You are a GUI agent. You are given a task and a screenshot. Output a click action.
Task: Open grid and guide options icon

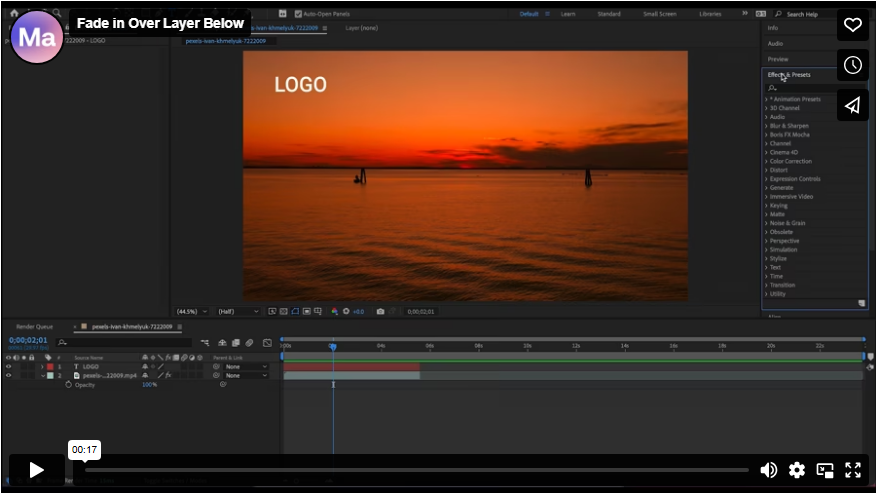(x=318, y=312)
